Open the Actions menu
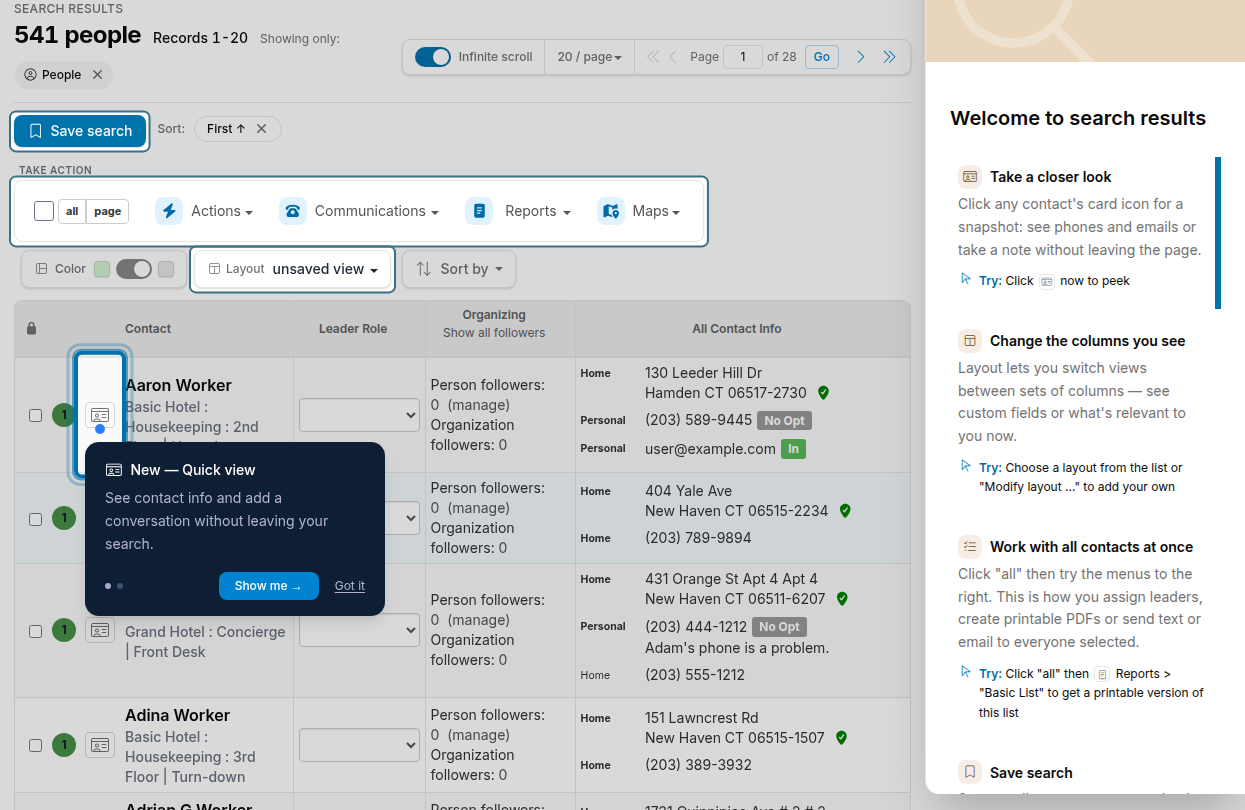Viewport: 1245px width, 810px height. [222, 211]
